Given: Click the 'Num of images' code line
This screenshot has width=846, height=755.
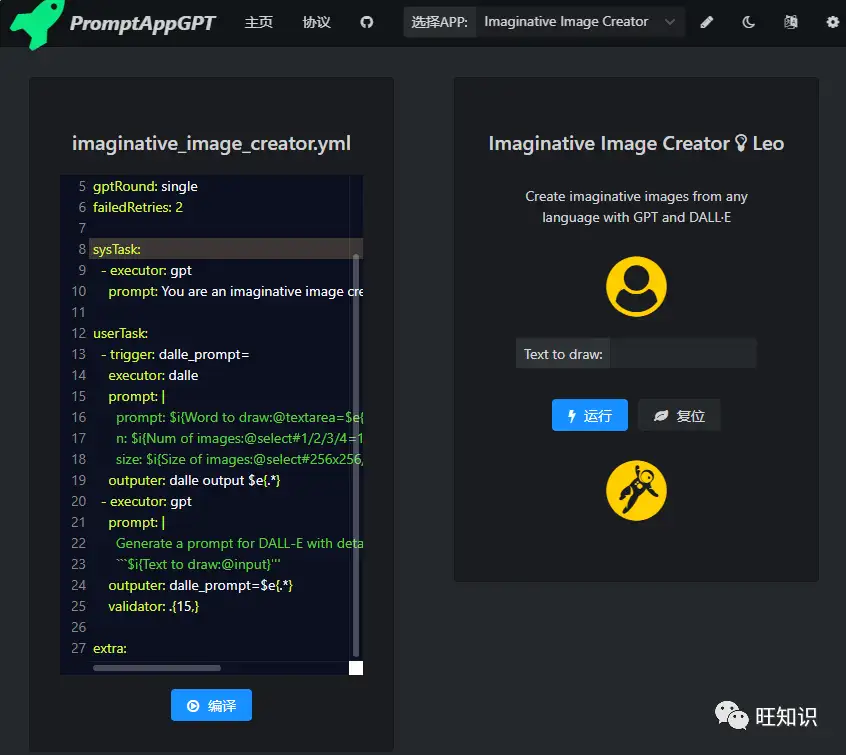Looking at the screenshot, I should (x=239, y=438).
